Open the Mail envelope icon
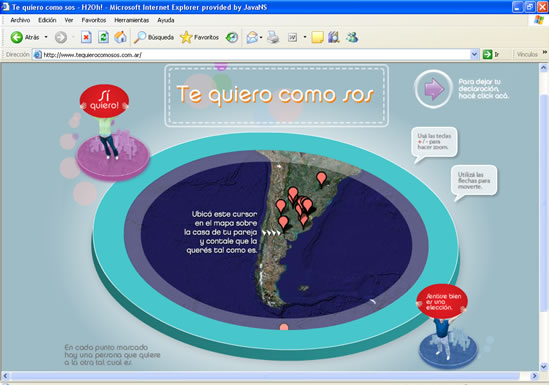 tap(252, 37)
